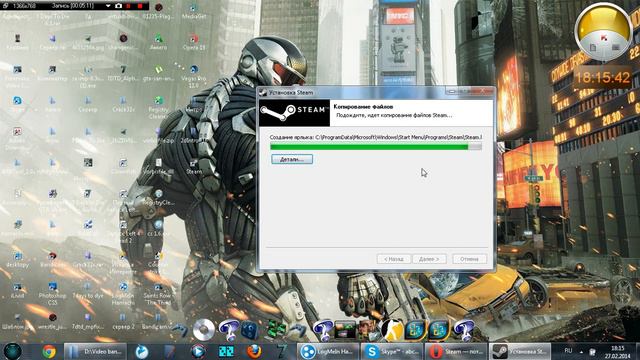The image size is (640, 360).
Task: Open the Registry Cleaner desktop icon
Action: [x=158, y=107]
